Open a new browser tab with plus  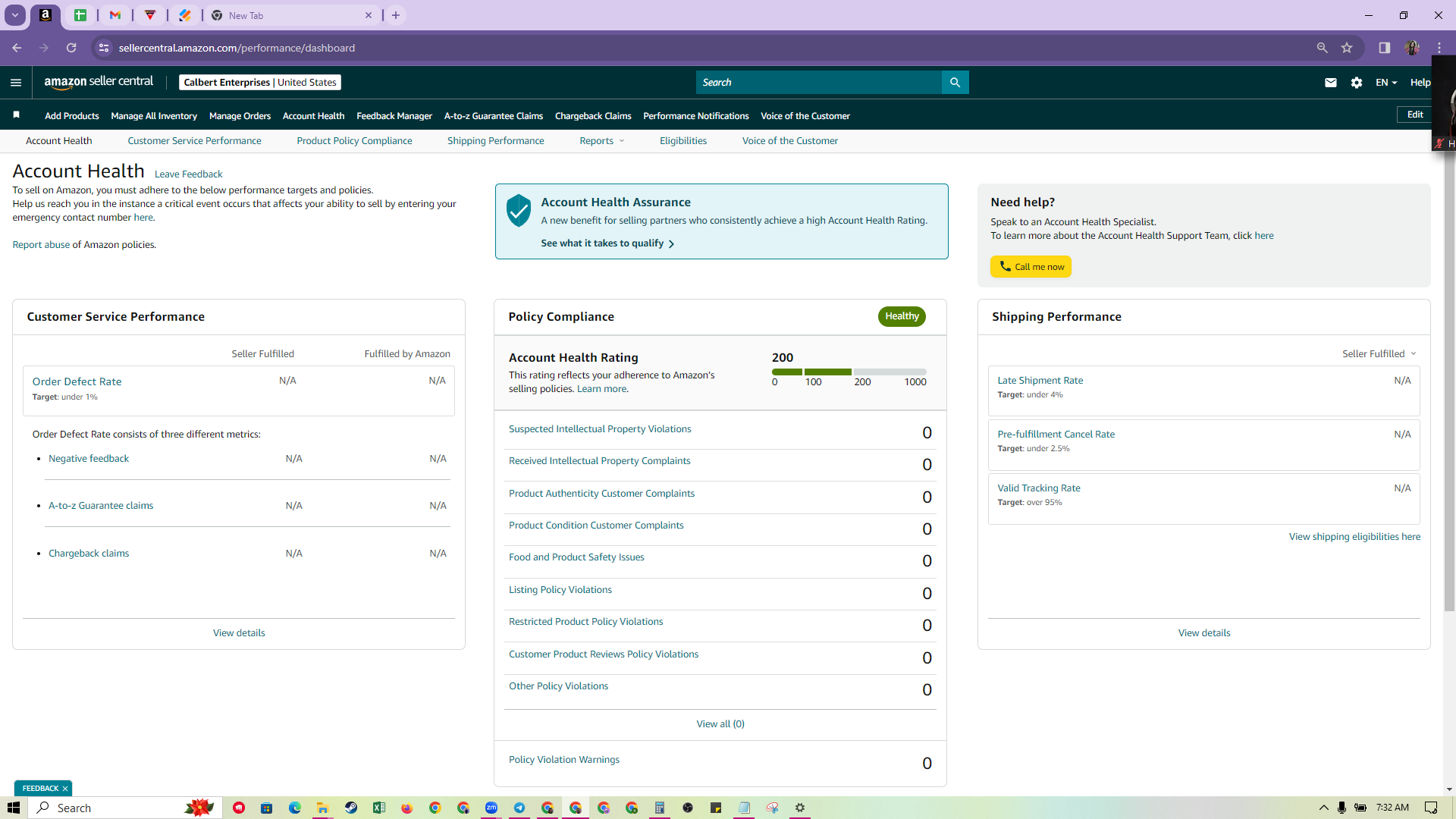[x=396, y=15]
